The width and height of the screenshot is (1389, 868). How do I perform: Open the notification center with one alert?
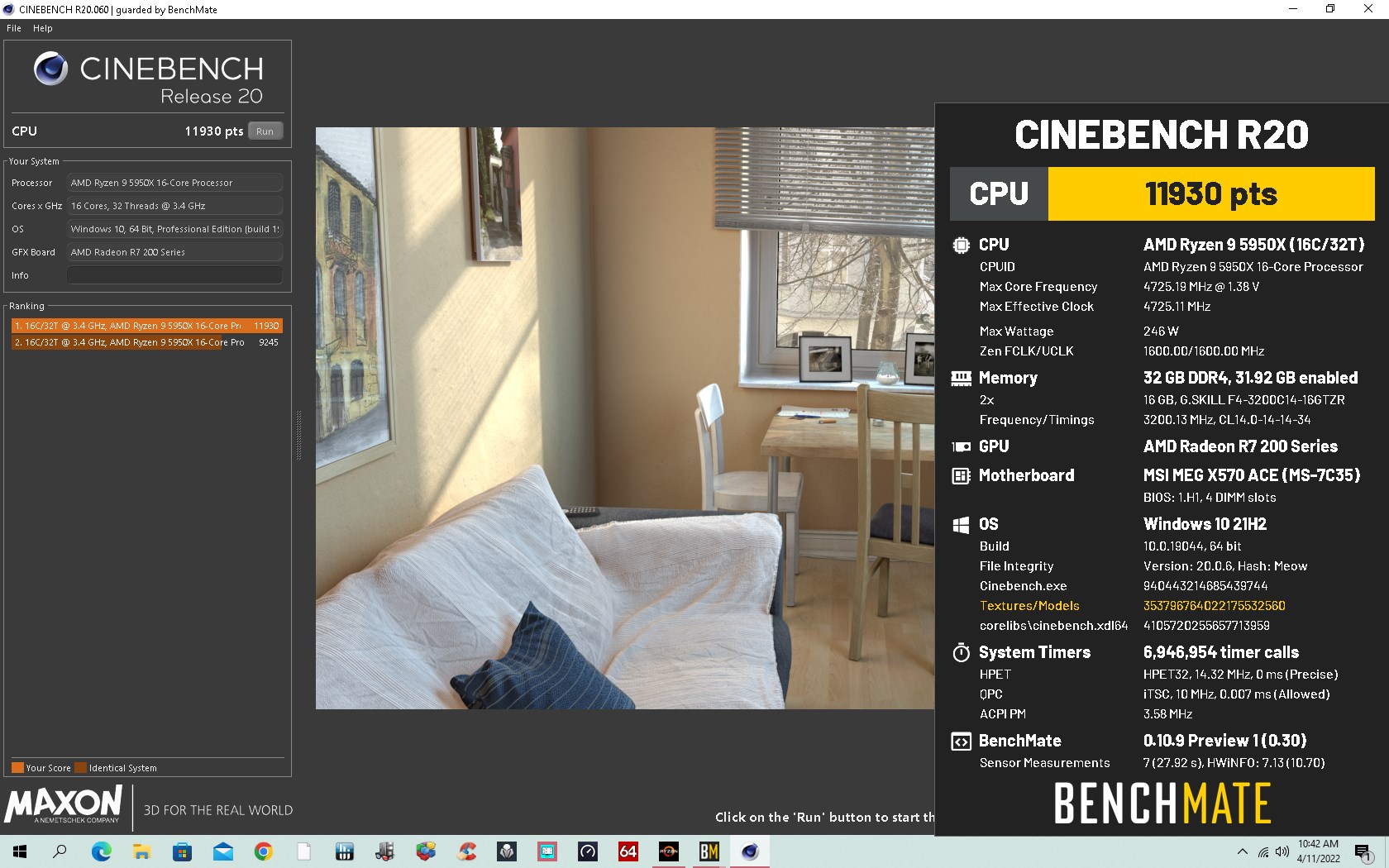[1363, 852]
